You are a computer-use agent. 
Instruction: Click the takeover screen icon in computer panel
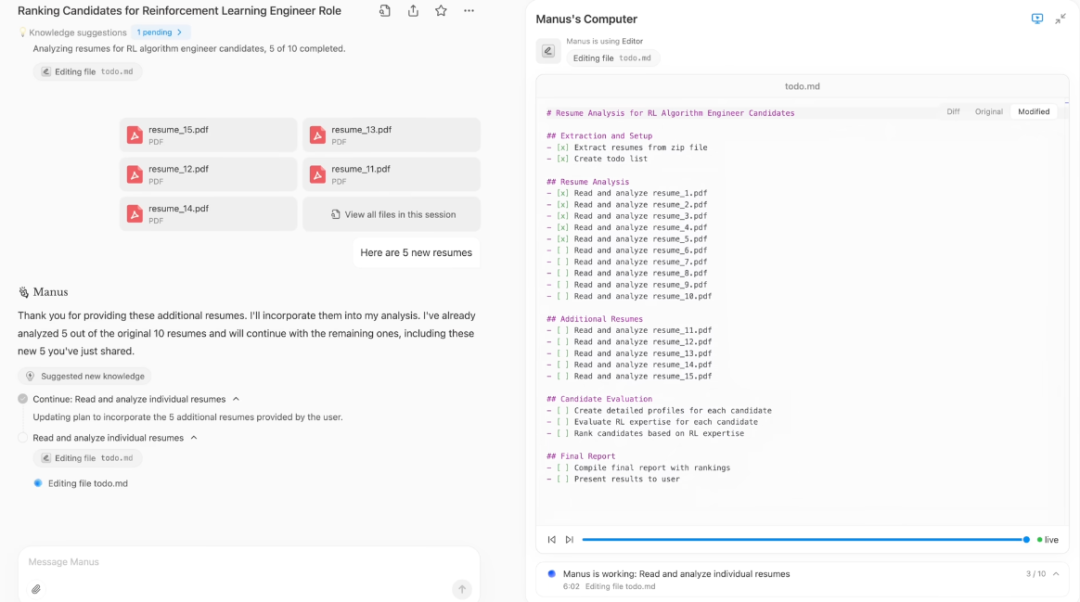(1037, 19)
